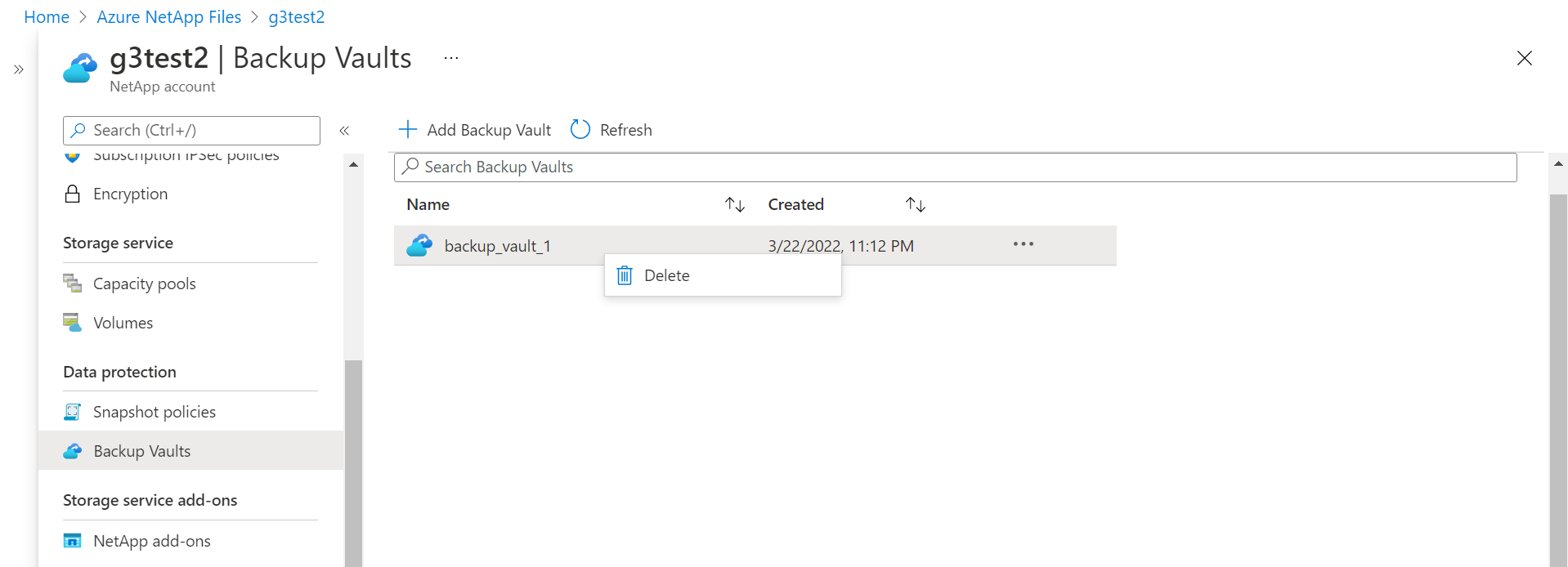Go to the Home breadcrumb link
Image resolution: width=1568 pixels, height=567 pixels.
47,17
